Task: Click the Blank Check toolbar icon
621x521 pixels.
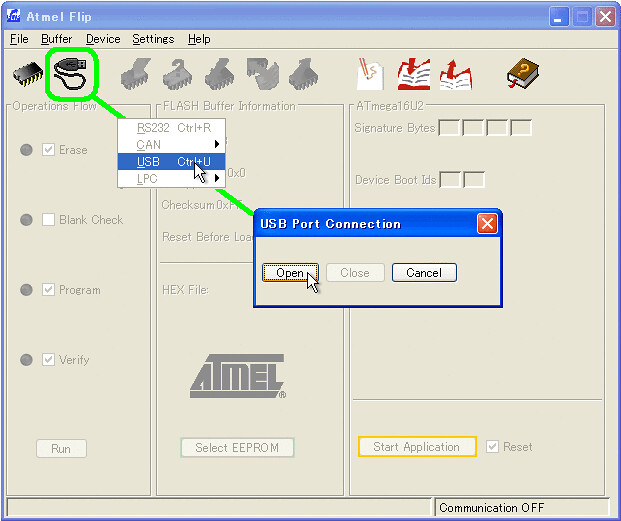Action: [179, 73]
